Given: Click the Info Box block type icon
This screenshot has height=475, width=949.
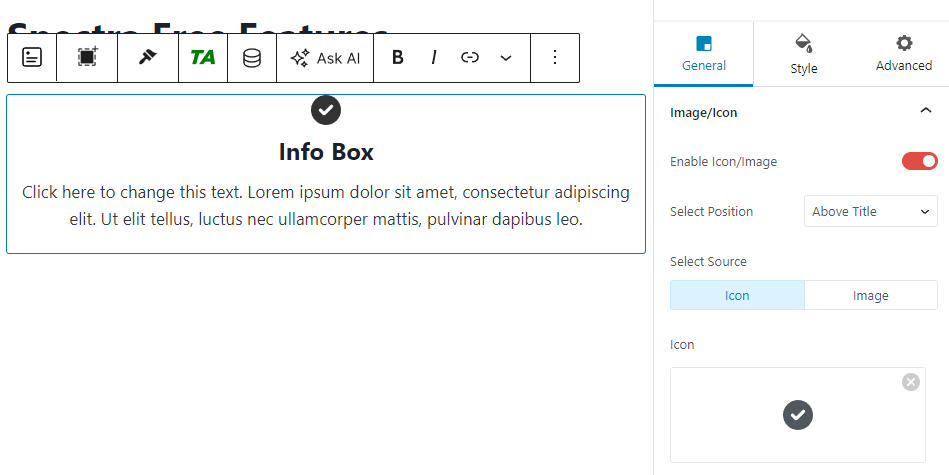Looking at the screenshot, I should [32, 58].
